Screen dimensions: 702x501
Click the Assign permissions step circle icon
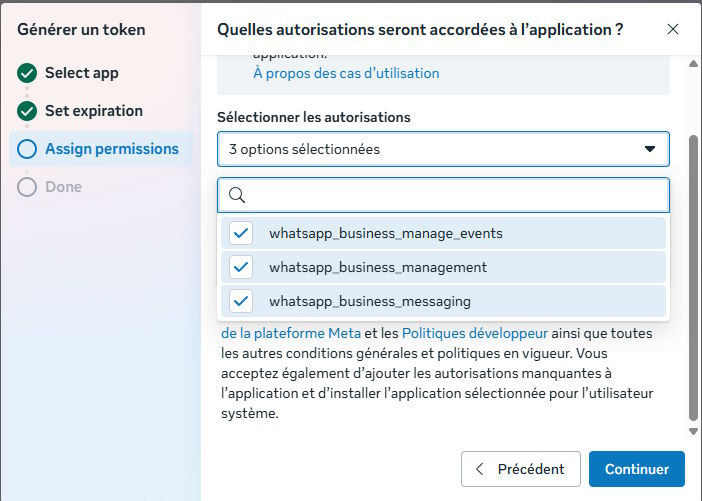coord(27,149)
